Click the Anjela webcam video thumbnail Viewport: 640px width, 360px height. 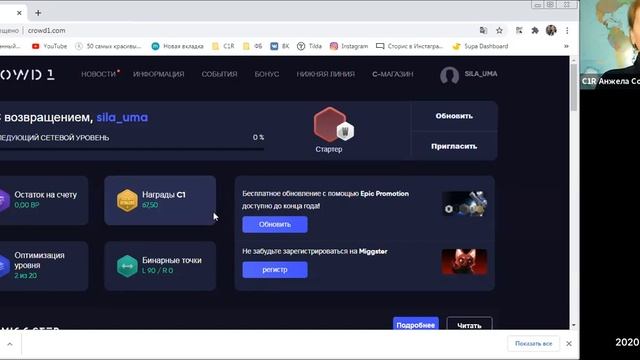610,44
